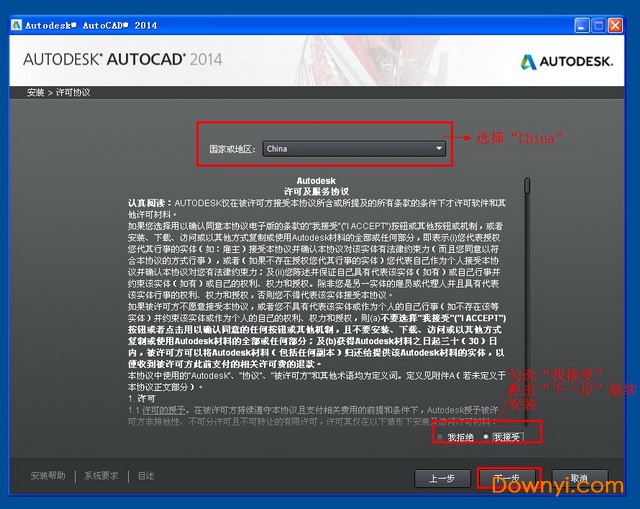
Task: Click the 上一步 (Back) button
Action: pyautogui.click(x=442, y=478)
